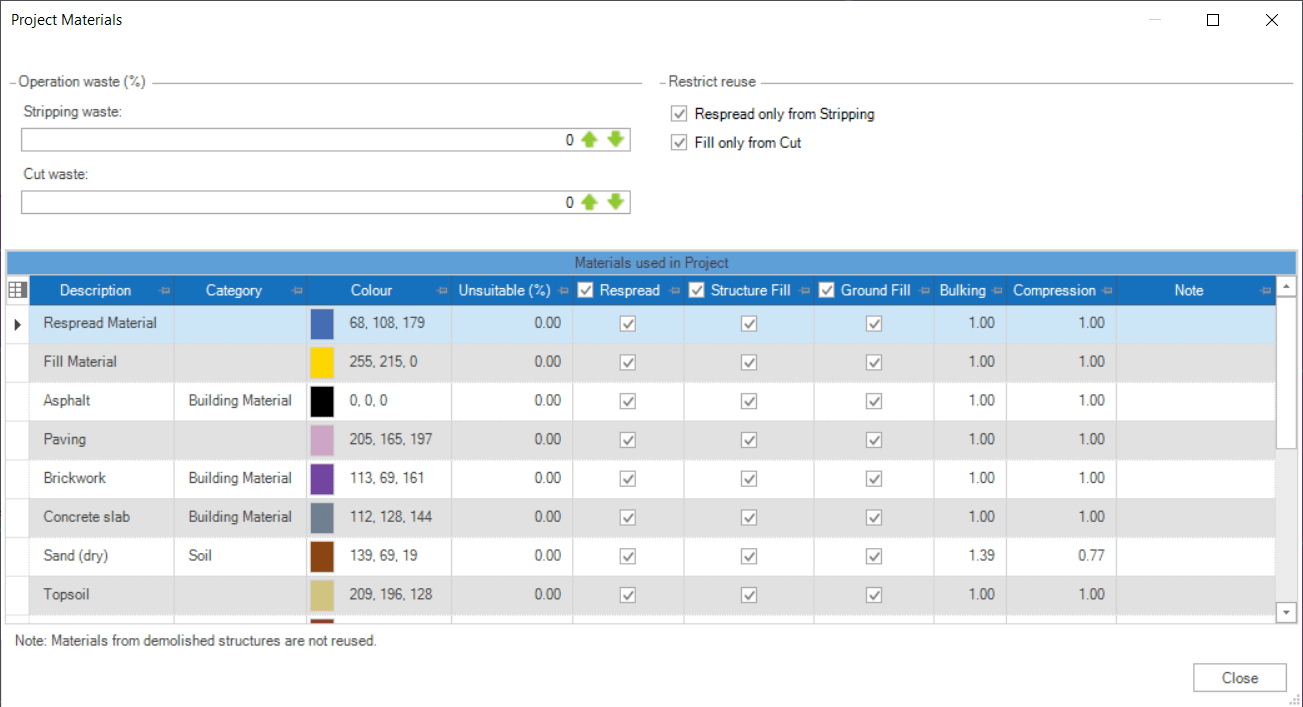The width and height of the screenshot is (1303, 707).
Task: Click the Close button at bottom right
Action: point(1239,677)
